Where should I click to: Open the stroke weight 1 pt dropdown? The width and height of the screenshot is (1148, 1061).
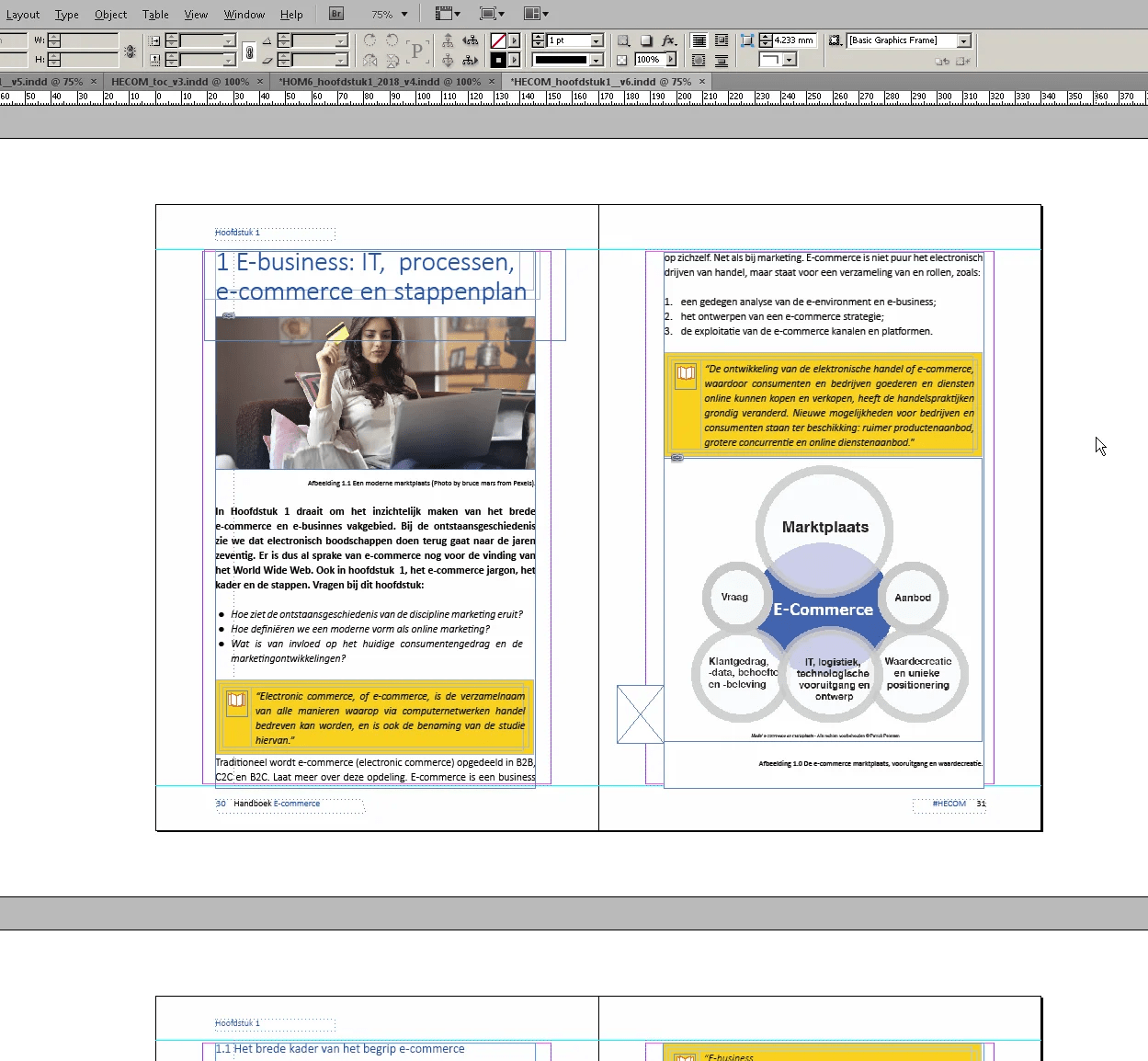(597, 40)
